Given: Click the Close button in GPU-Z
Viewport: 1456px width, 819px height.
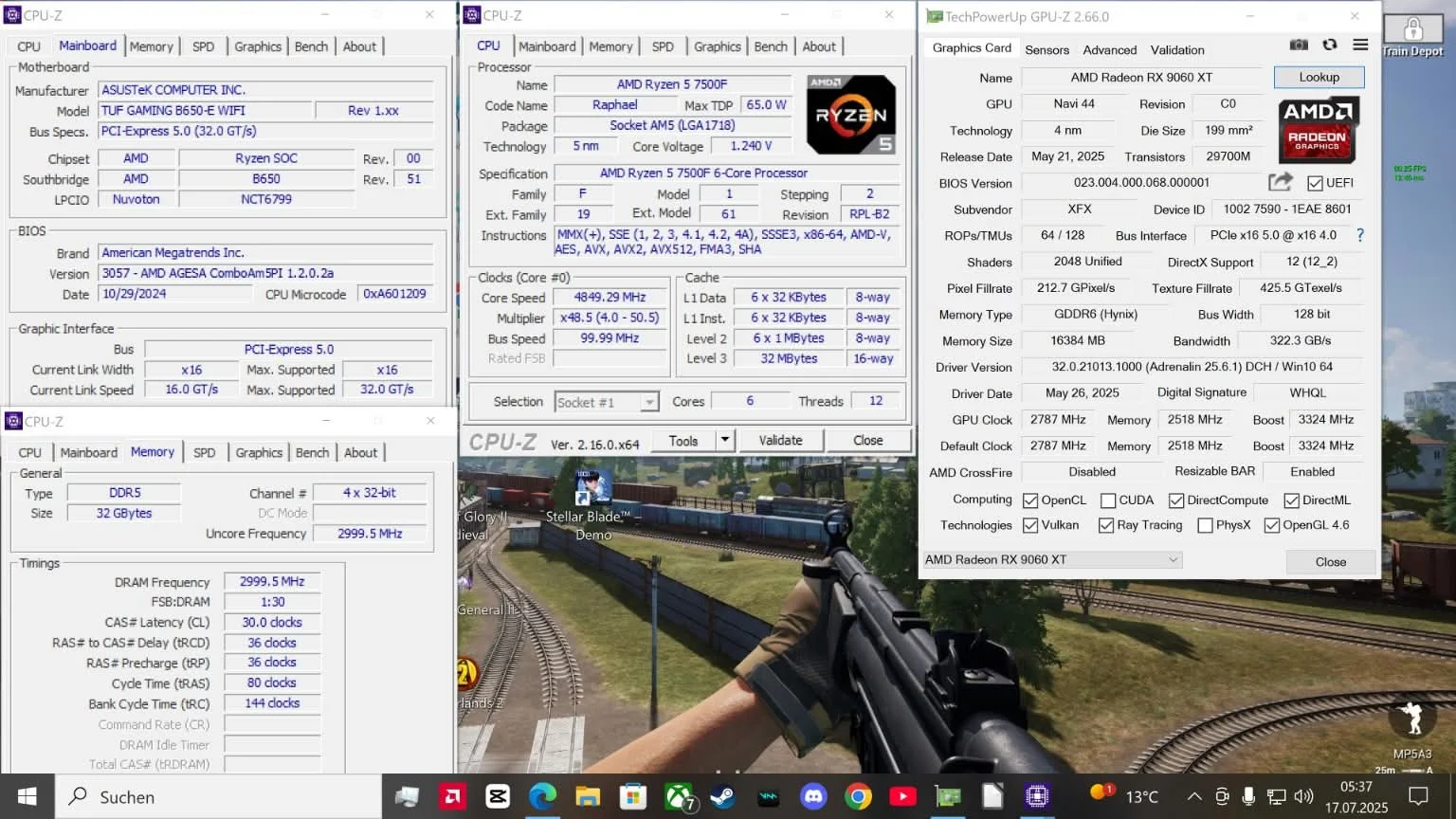Looking at the screenshot, I should (1330, 561).
